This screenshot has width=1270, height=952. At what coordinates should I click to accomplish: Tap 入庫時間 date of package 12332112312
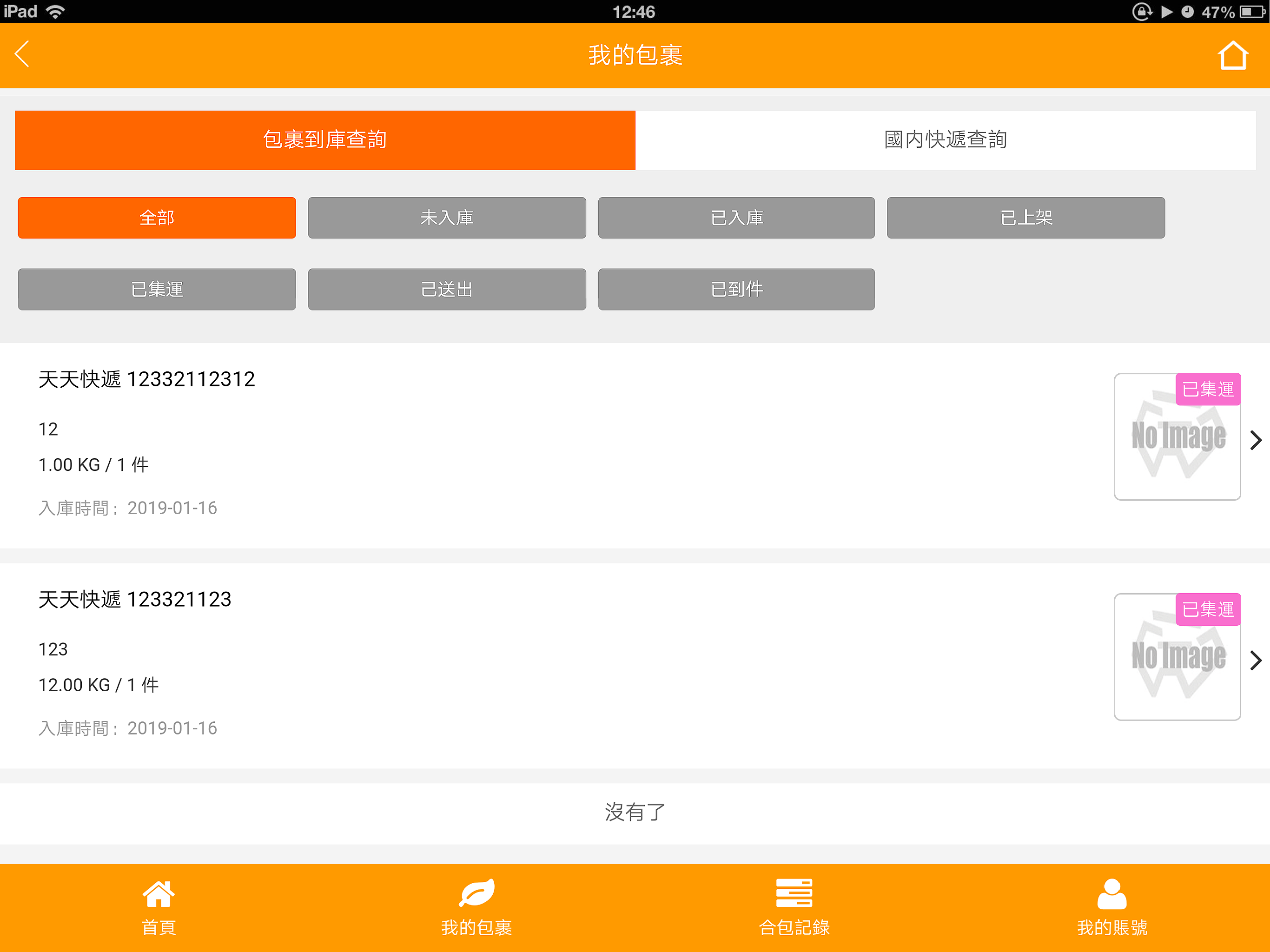(x=127, y=508)
